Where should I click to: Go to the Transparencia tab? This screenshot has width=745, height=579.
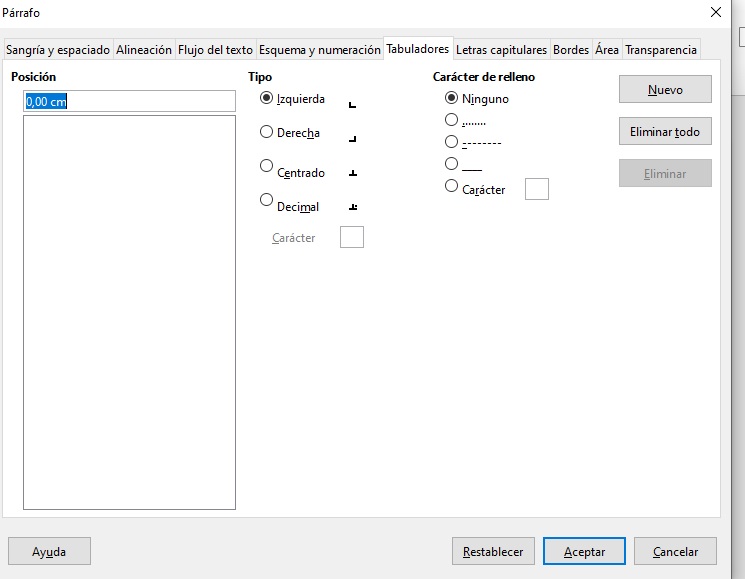point(660,50)
